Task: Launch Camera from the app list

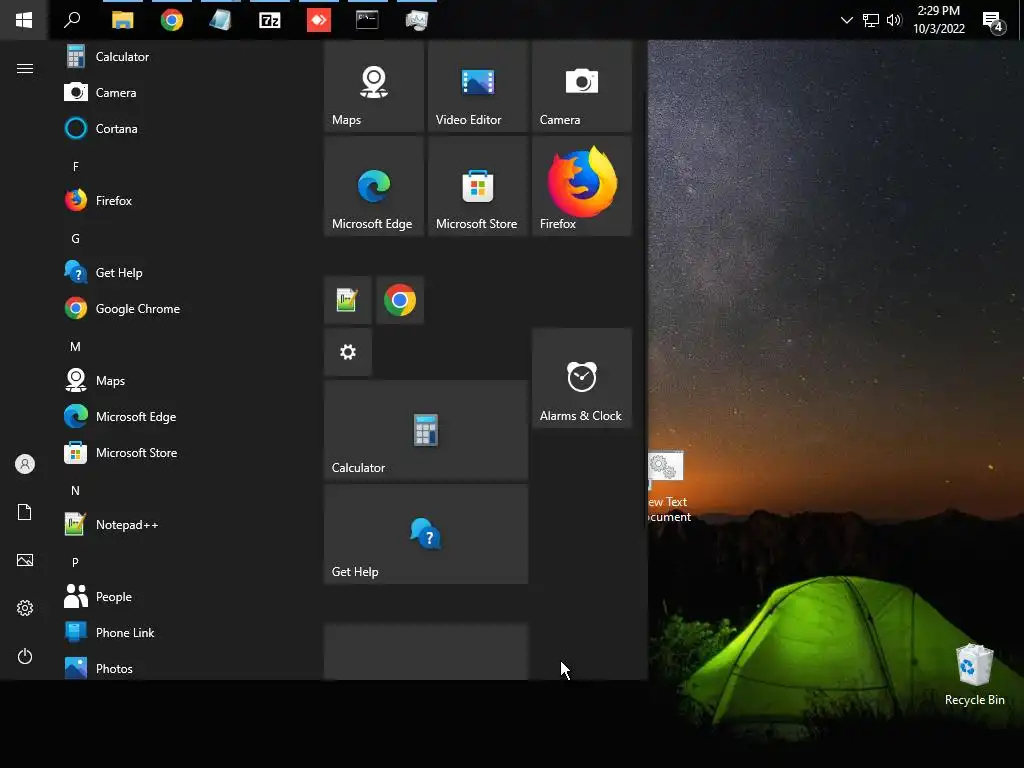Action: tap(186, 93)
